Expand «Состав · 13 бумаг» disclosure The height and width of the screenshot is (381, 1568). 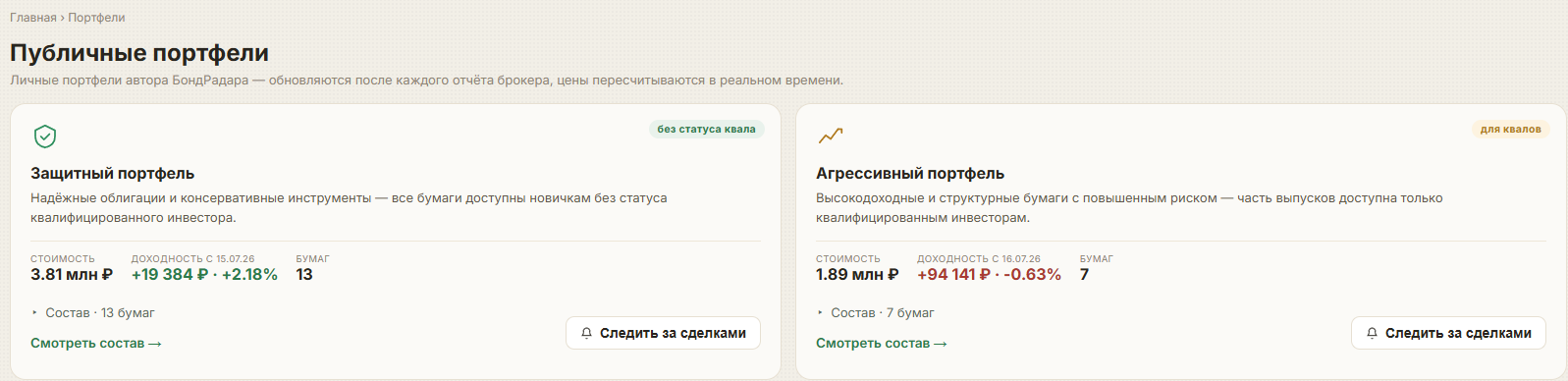93,313
